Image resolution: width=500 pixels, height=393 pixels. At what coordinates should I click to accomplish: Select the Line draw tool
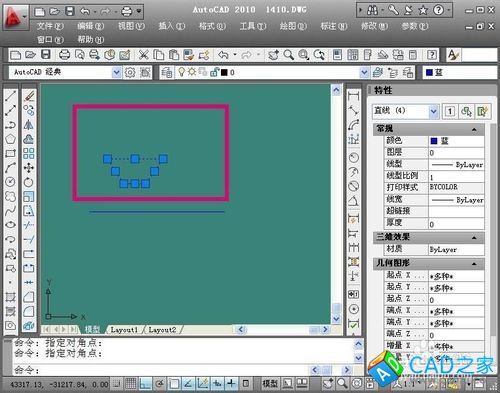point(10,96)
